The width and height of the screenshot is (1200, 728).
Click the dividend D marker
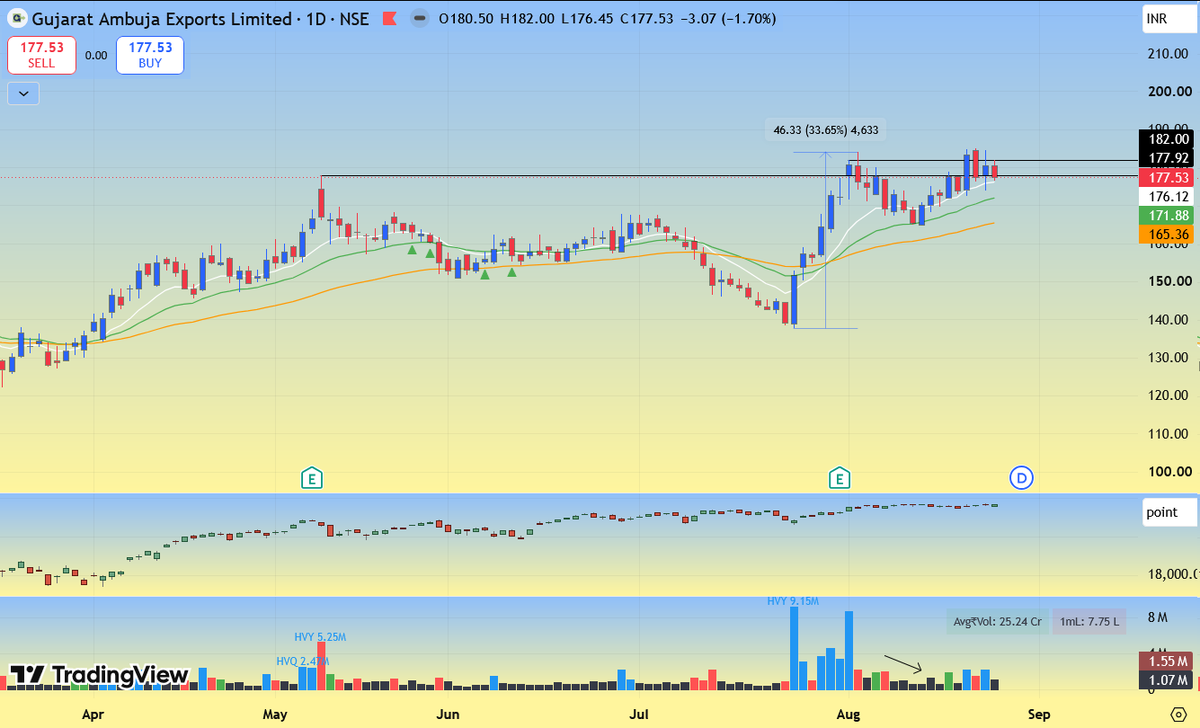[1021, 478]
